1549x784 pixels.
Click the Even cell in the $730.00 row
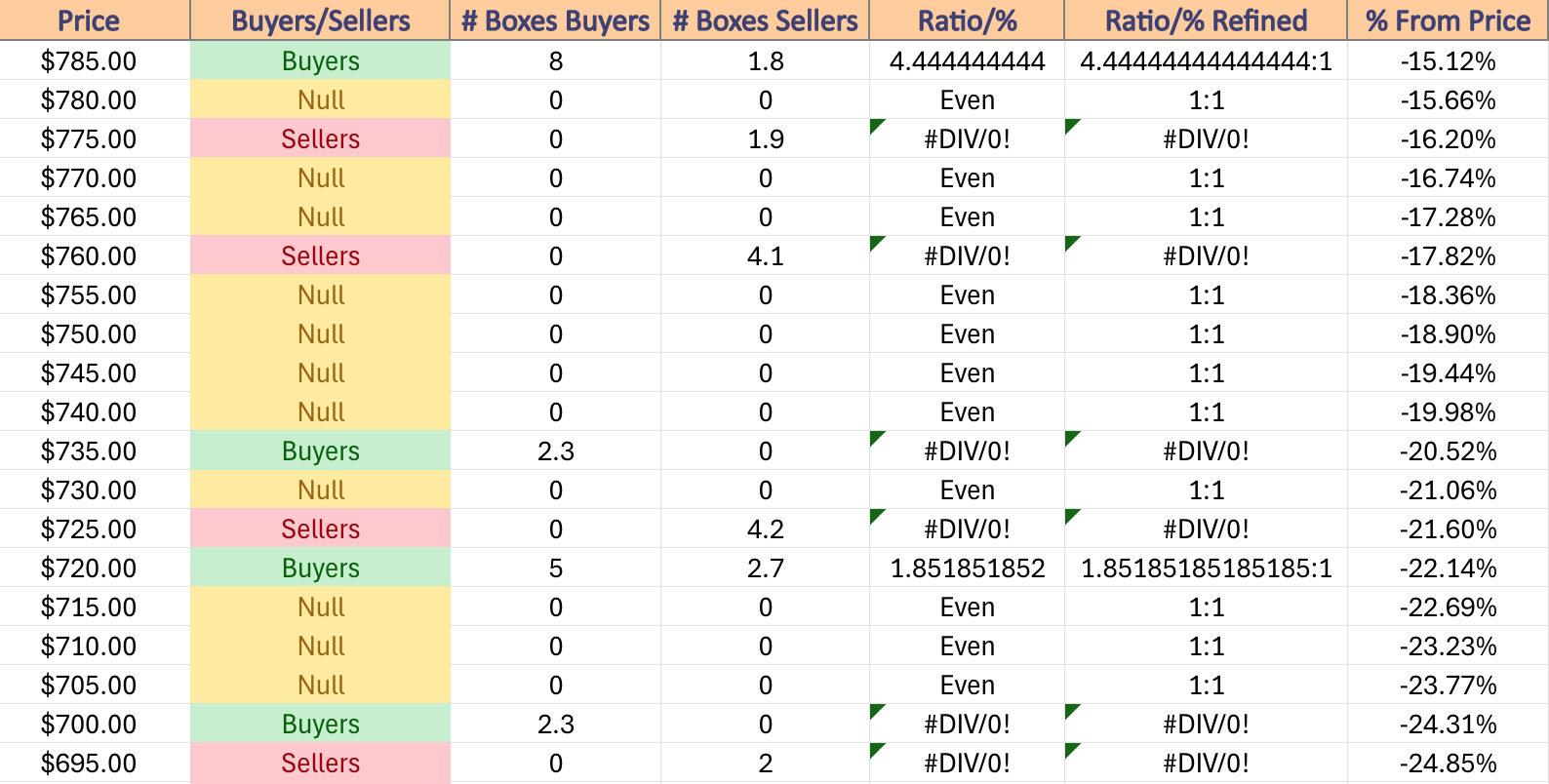[967, 490]
